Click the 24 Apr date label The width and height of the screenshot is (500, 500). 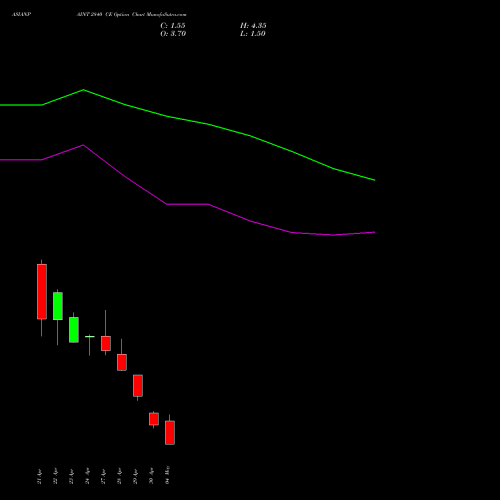87,476
